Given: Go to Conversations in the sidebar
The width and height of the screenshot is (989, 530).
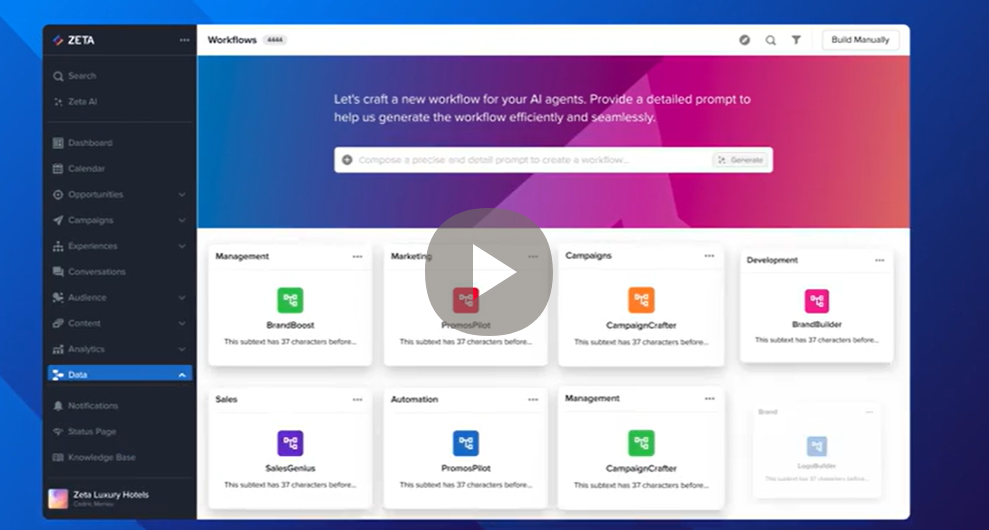Looking at the screenshot, I should tap(96, 272).
